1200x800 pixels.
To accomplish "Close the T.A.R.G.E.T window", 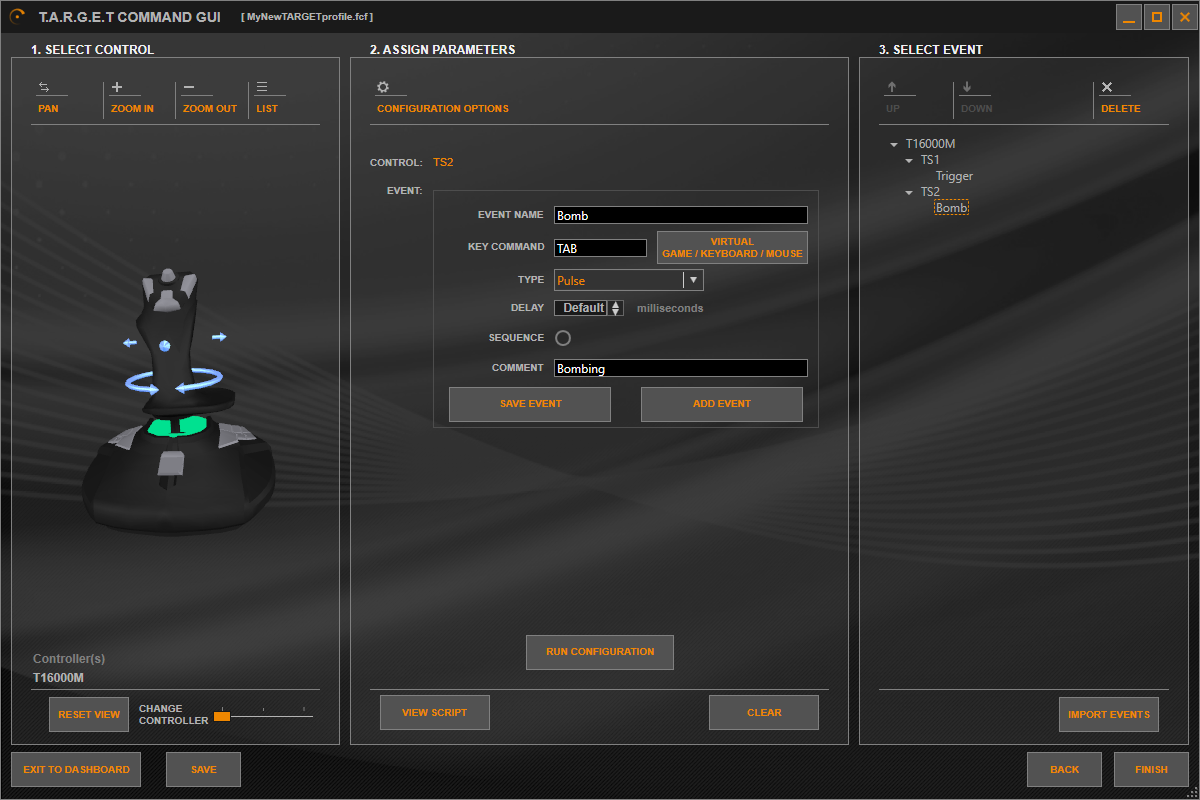I will [x=1184, y=17].
